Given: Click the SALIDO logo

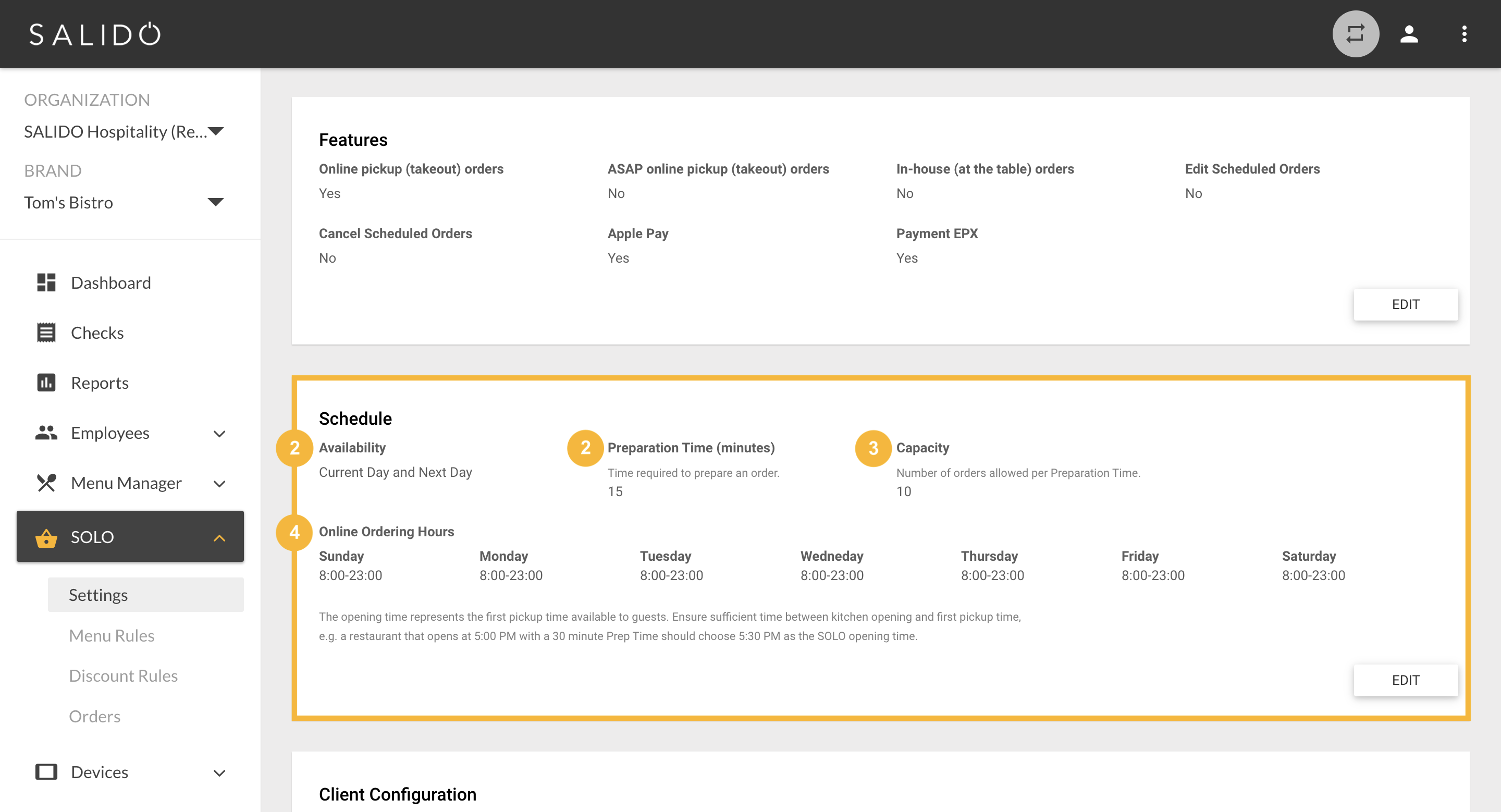Looking at the screenshot, I should [95, 34].
